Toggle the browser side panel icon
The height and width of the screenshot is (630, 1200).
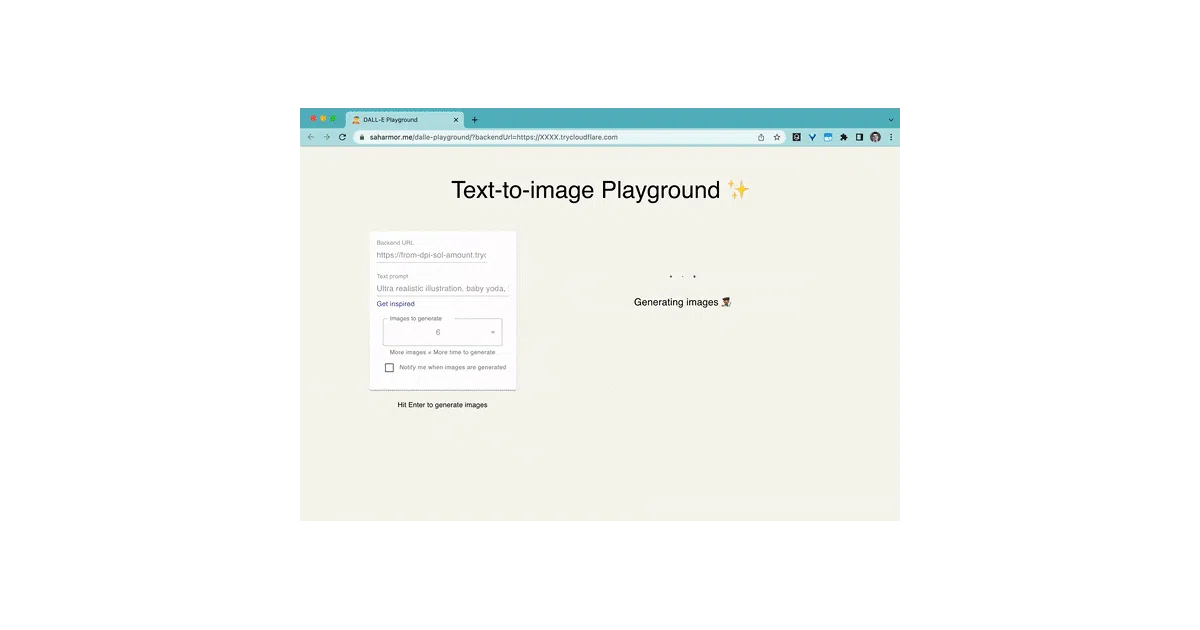coord(859,137)
